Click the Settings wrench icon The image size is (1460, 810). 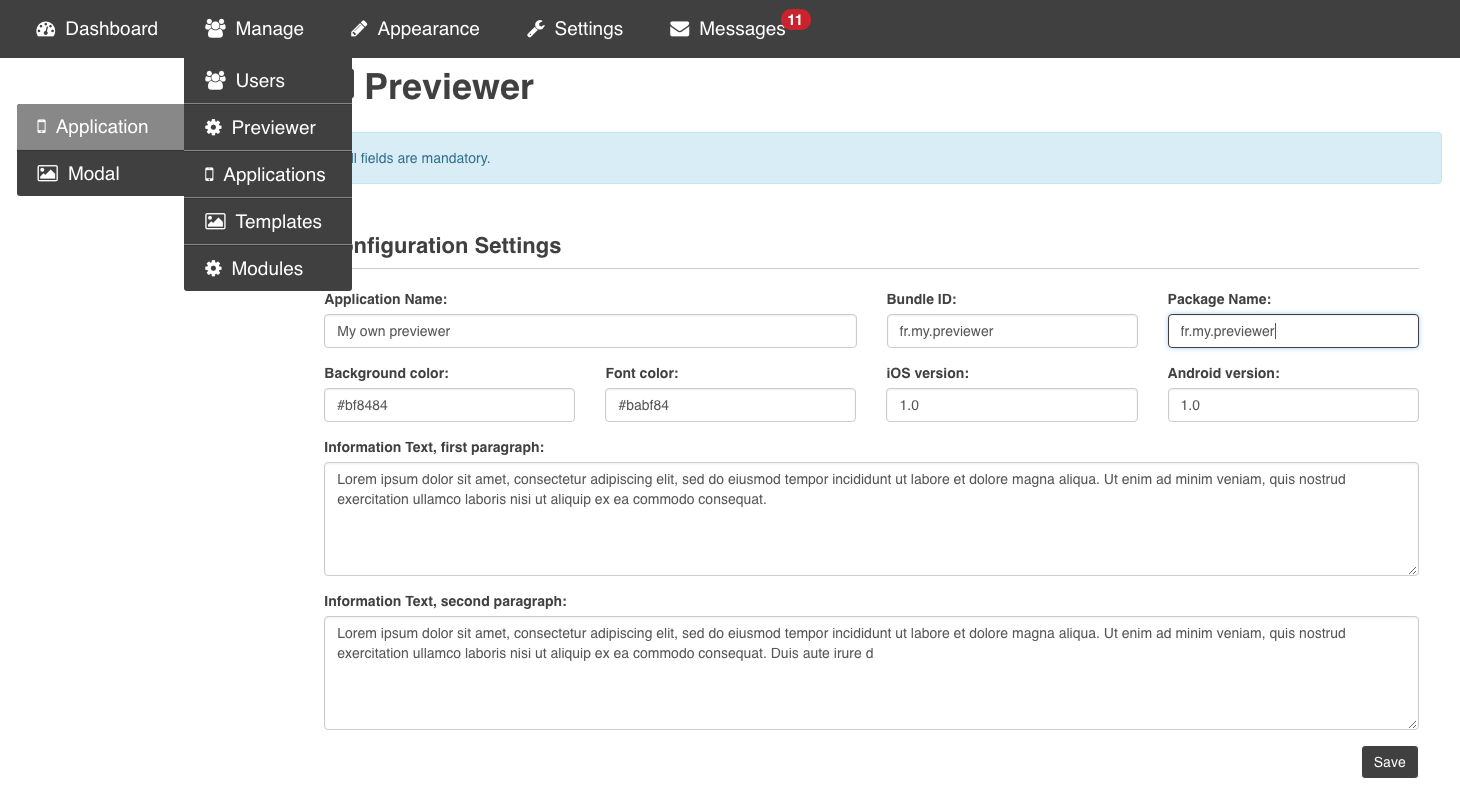click(x=536, y=29)
